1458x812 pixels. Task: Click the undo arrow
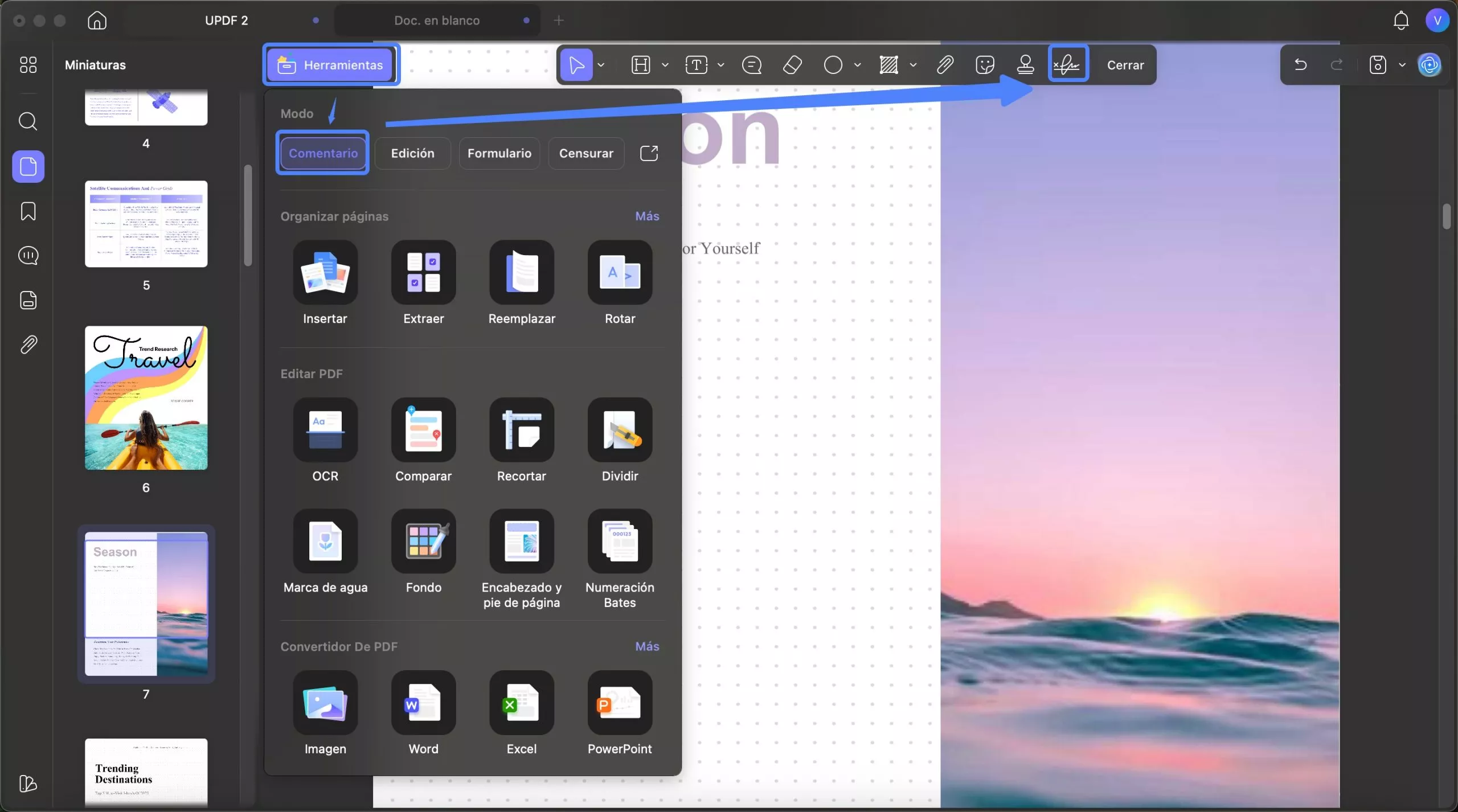pos(1300,64)
